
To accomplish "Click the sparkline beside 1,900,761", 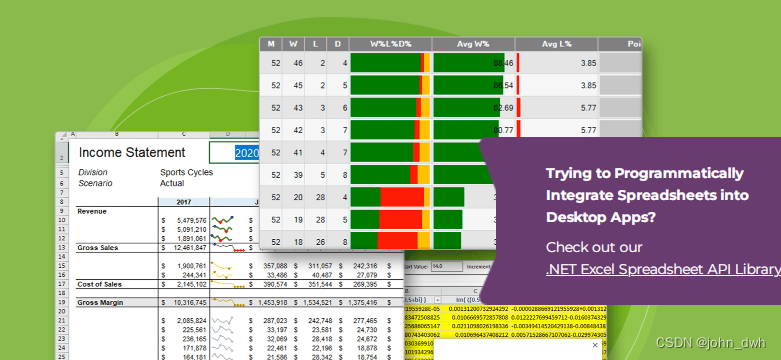I will click(x=222, y=265).
